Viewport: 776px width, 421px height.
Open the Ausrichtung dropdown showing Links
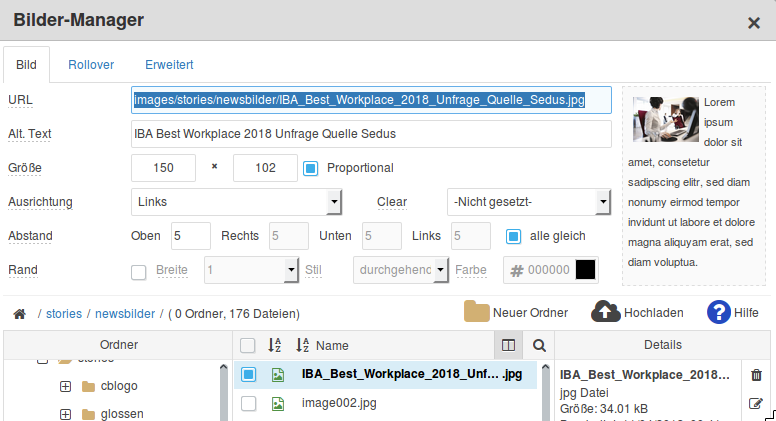237,202
